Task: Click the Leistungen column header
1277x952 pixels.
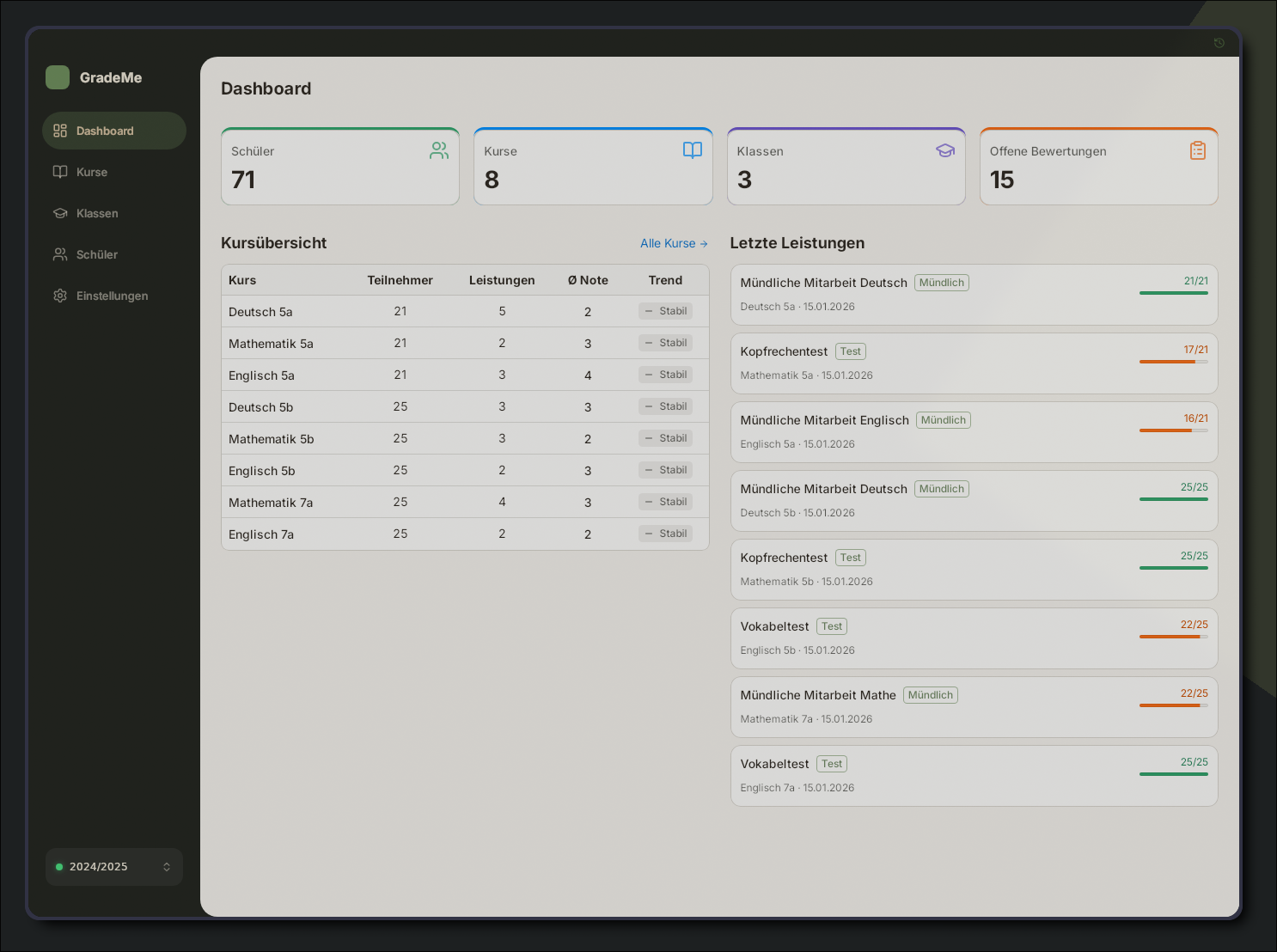Action: pos(502,280)
